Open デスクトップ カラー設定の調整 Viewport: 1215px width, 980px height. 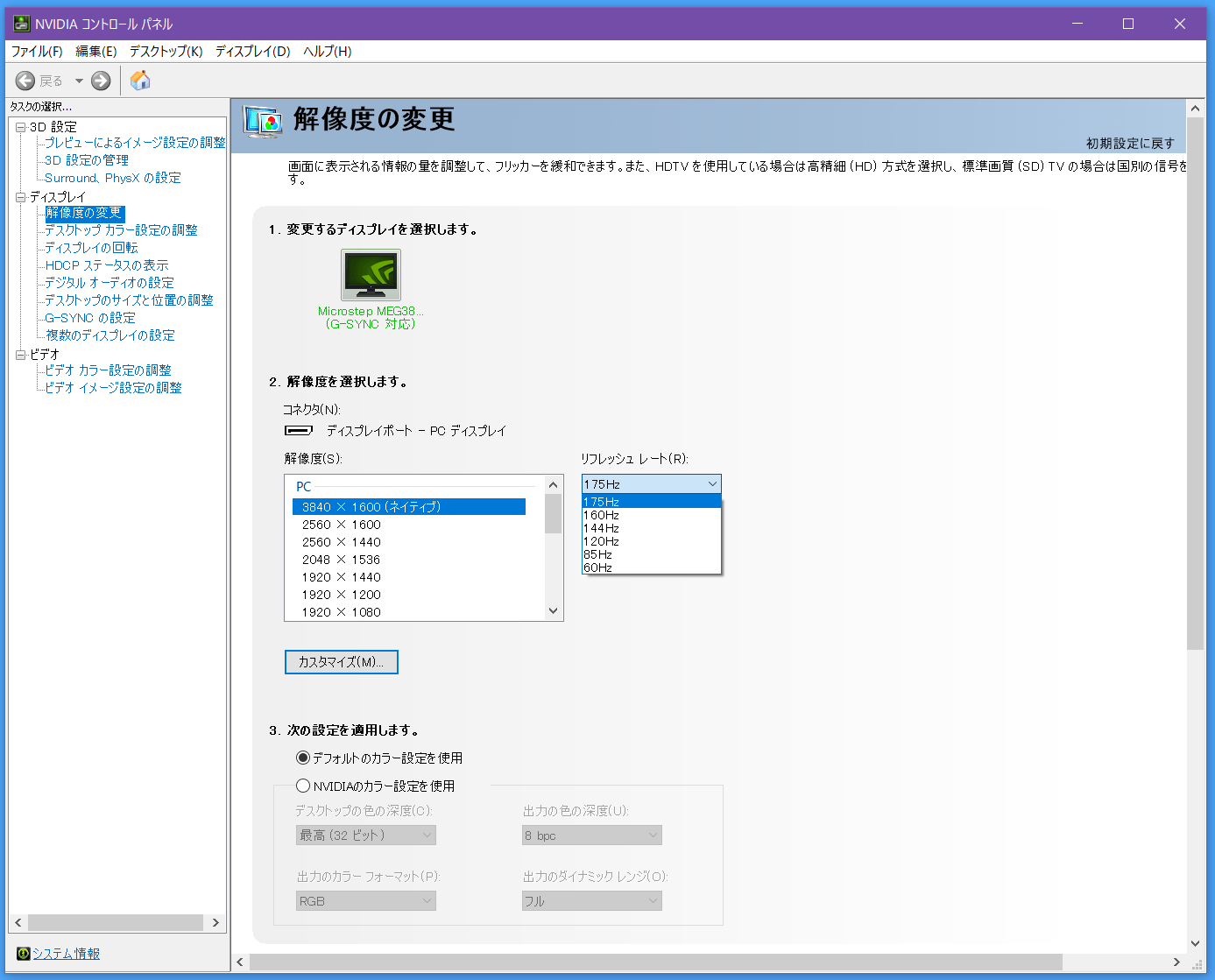(122, 230)
